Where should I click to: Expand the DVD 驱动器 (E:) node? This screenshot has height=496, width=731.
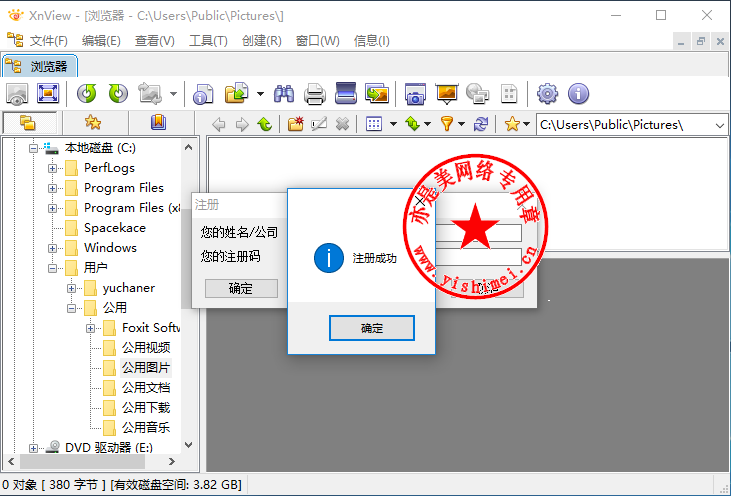pos(33,448)
